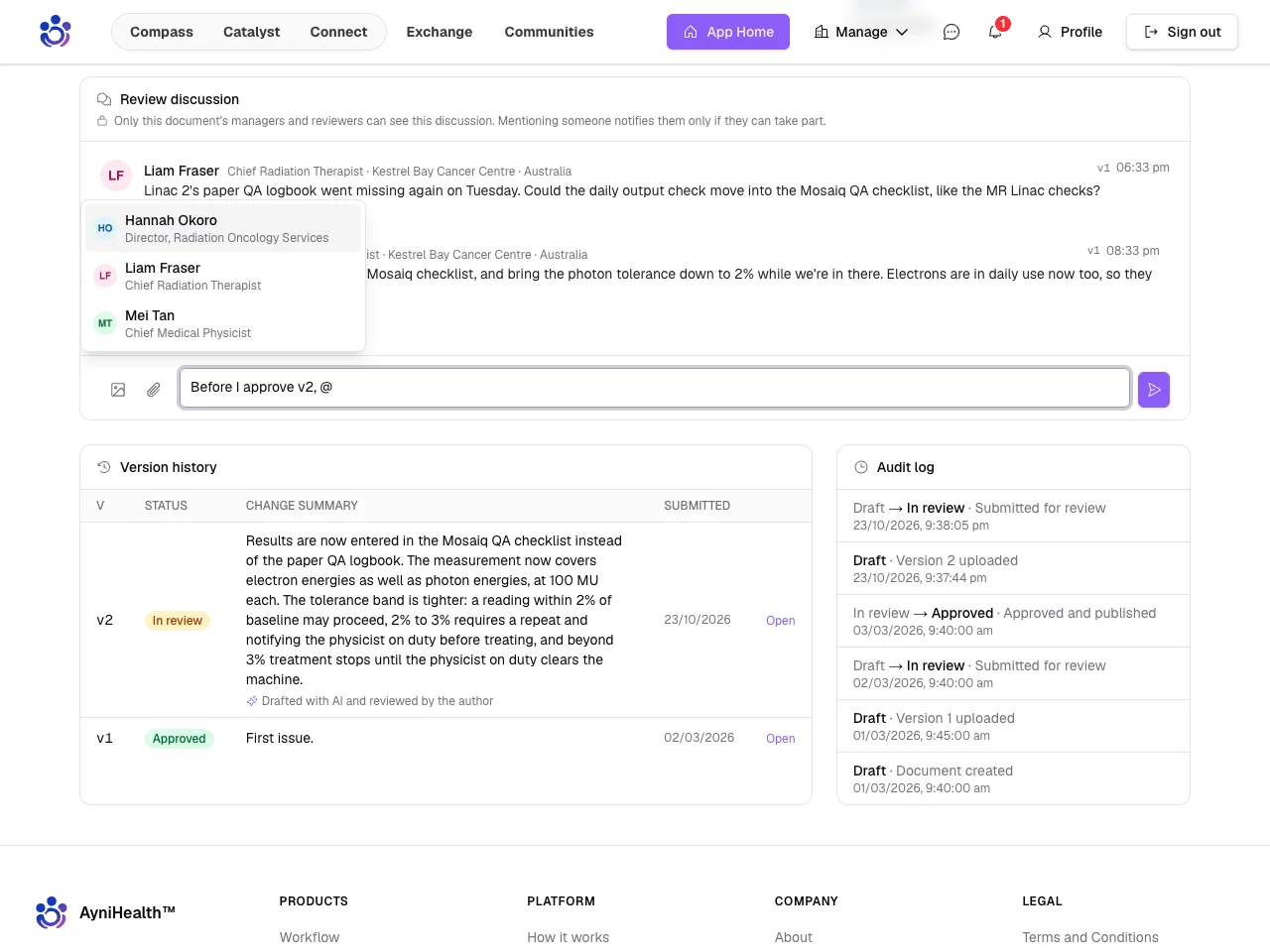Open version v1 of the document
Viewport: 1270px width, 952px height.
click(780, 739)
